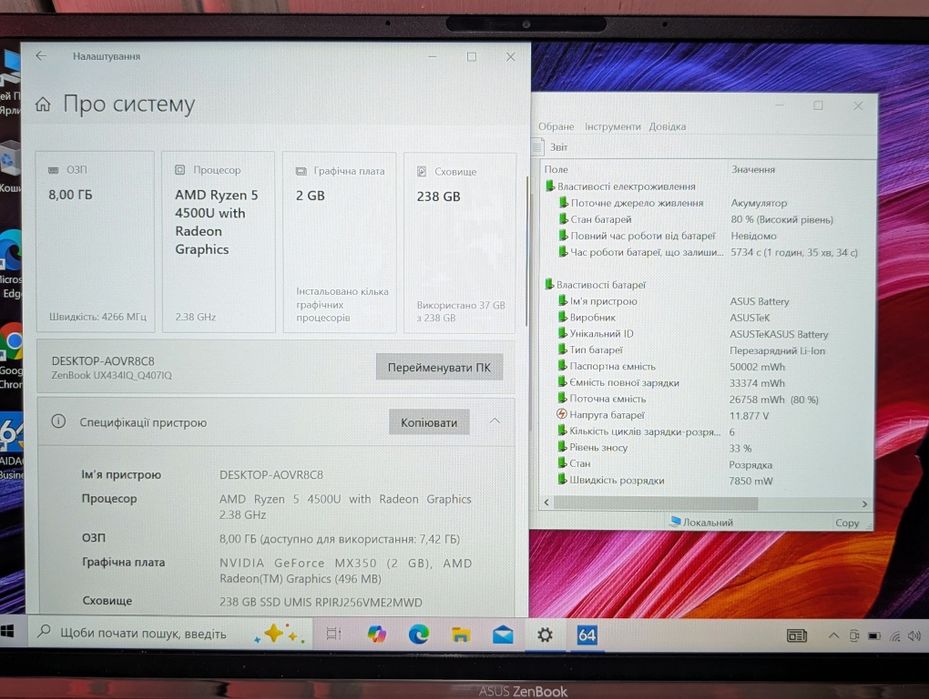The image size is (929, 699).
Task: Click the processor icon in Процесор card
Action: click(x=180, y=170)
